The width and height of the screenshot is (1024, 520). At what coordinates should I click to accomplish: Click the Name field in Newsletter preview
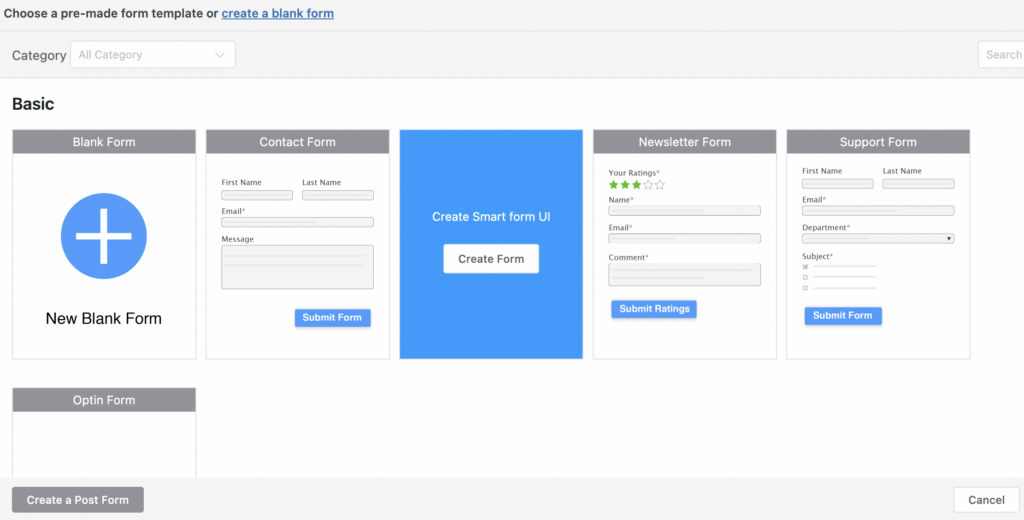click(x=684, y=210)
